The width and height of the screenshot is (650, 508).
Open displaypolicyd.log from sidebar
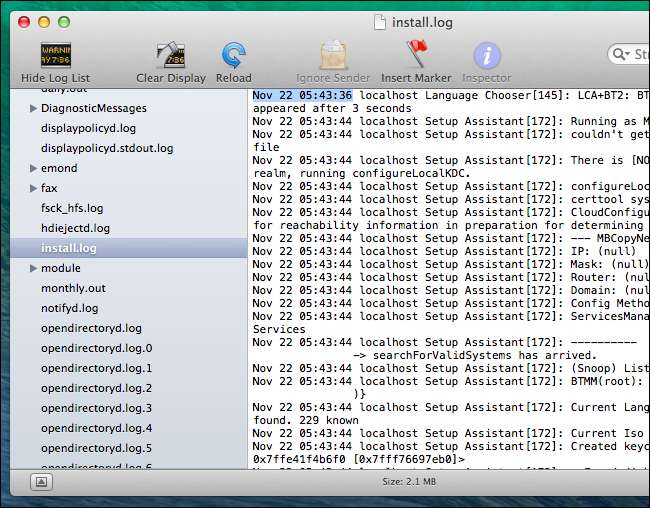tap(89, 128)
